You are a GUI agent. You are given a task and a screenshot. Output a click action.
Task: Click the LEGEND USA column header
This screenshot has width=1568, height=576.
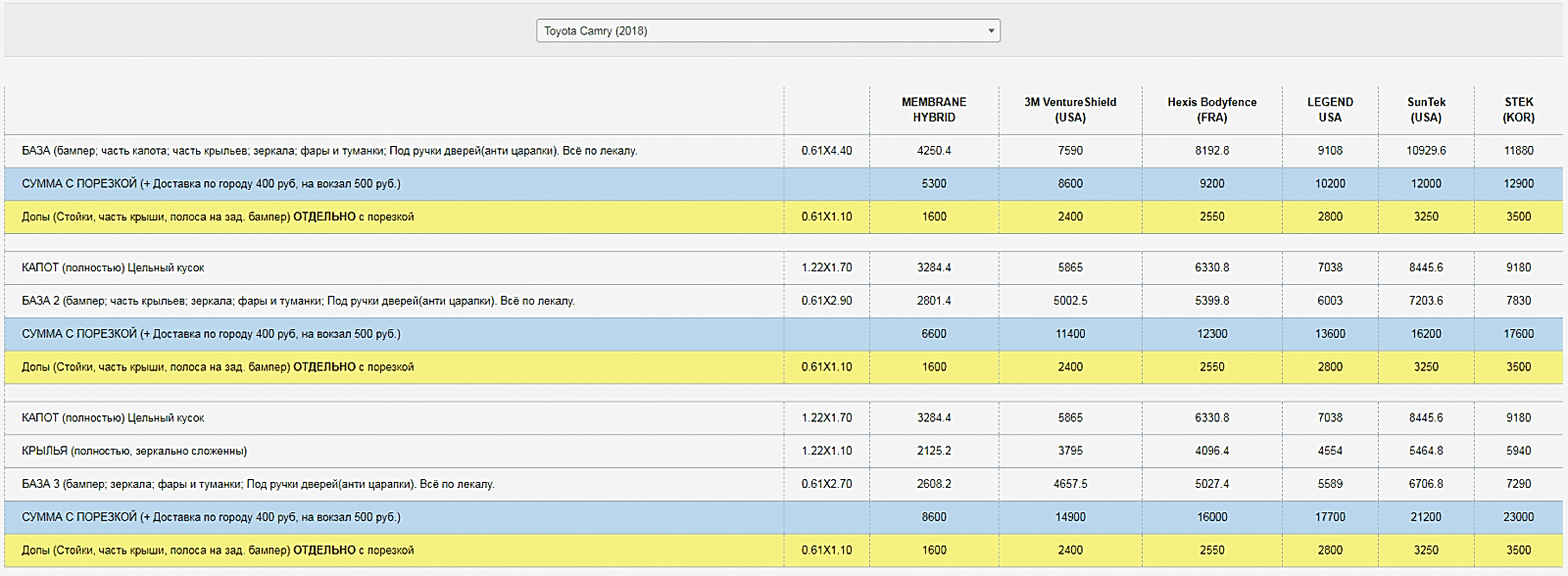click(1330, 110)
